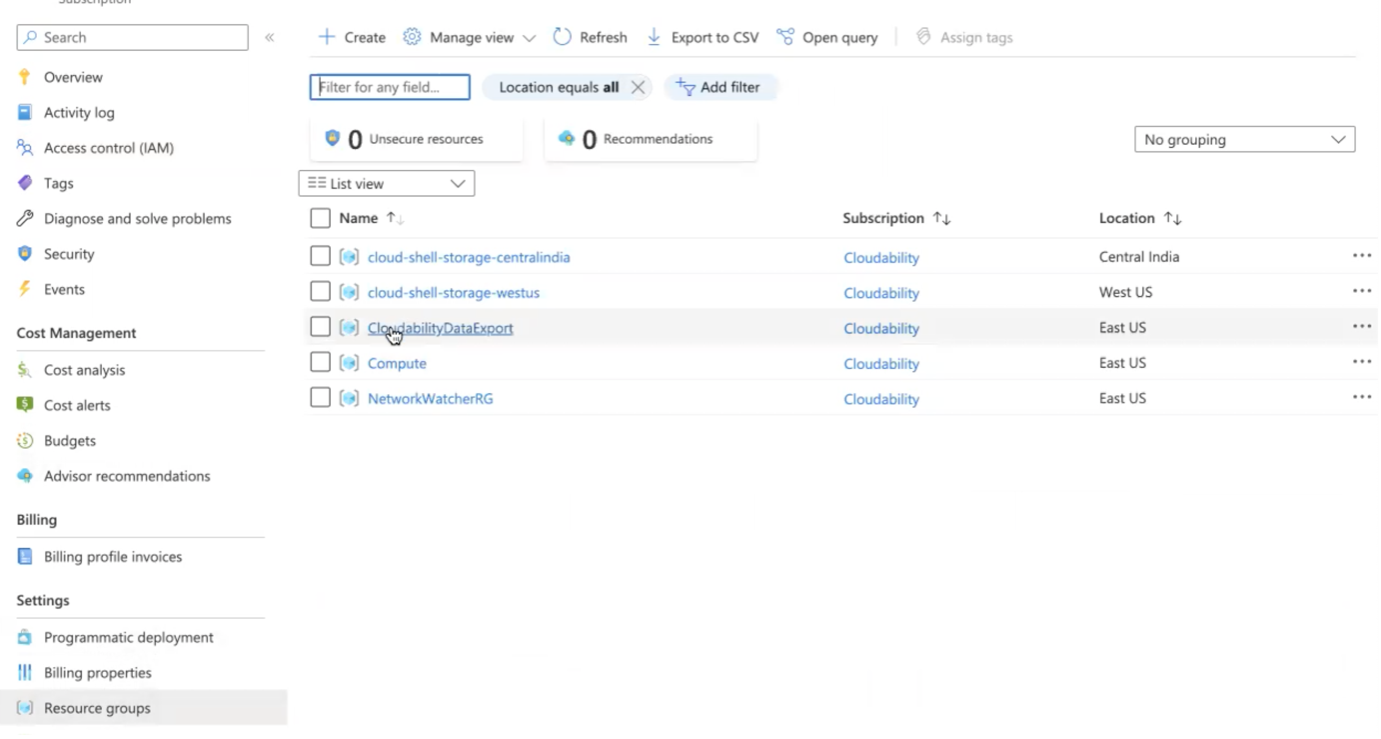Focus the Filter for any field box
The image size is (1381, 739).
pyautogui.click(x=390, y=87)
